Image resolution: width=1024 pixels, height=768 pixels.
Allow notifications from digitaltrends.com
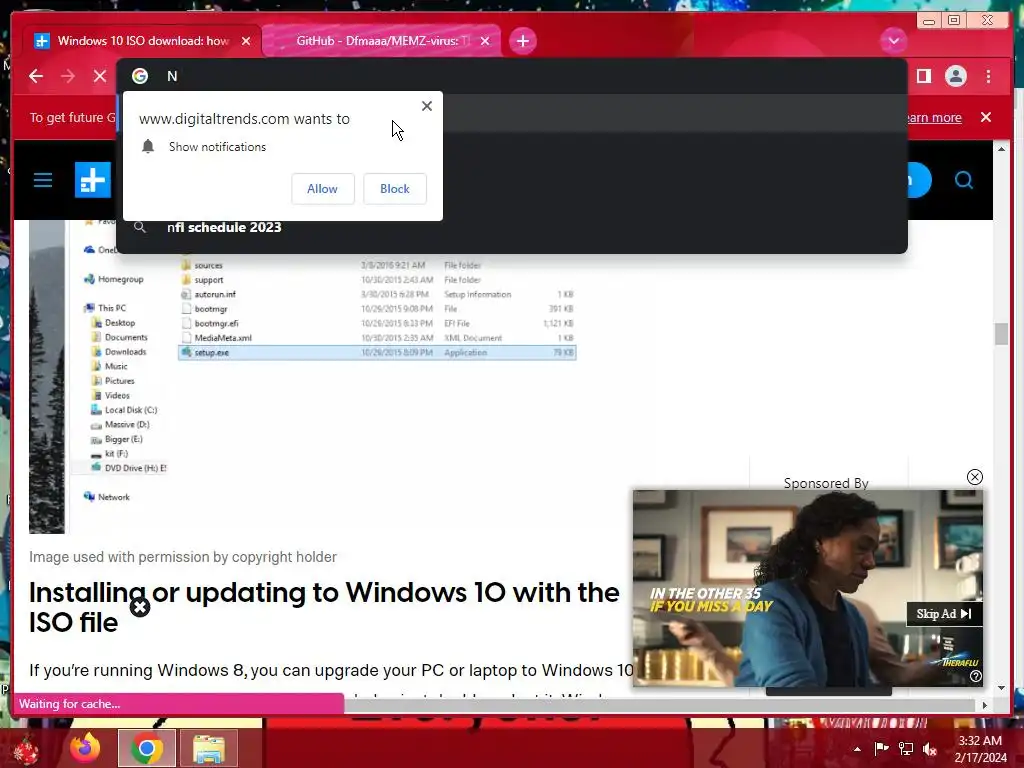point(323,189)
